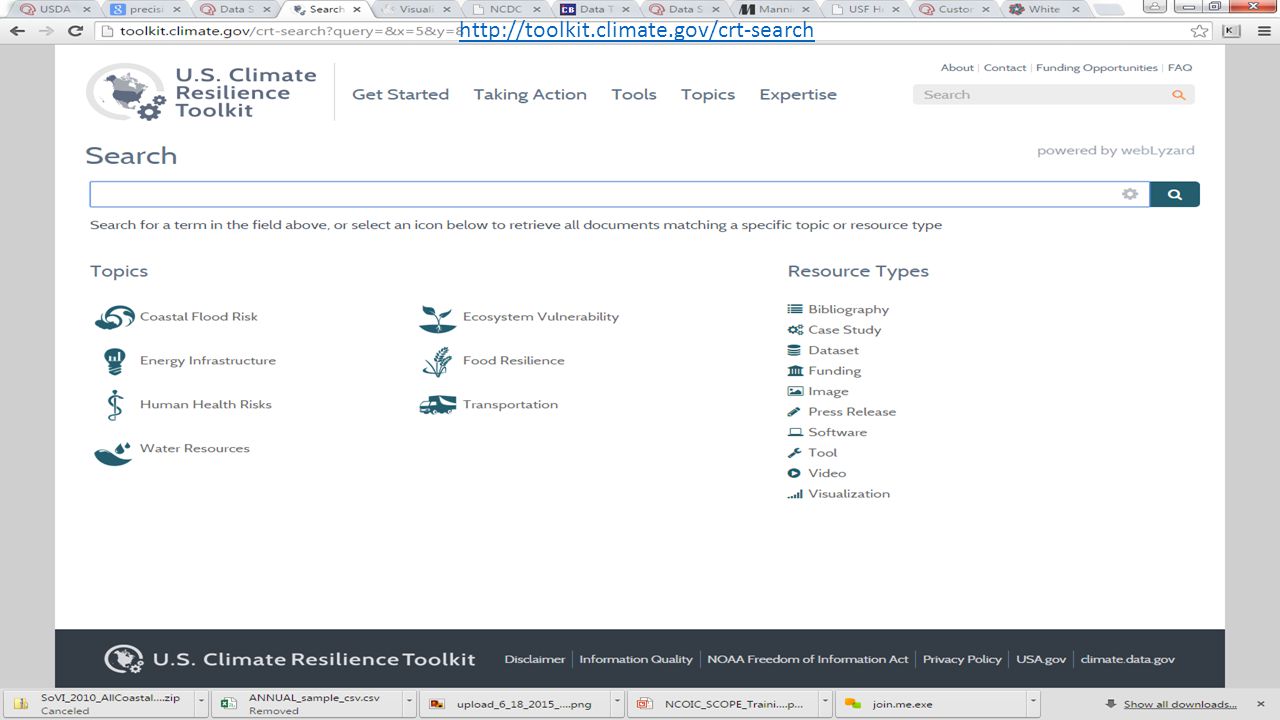Screen dimensions: 1280x720
Task: Click the Human Health Risks caduceus icon
Action: coord(114,405)
